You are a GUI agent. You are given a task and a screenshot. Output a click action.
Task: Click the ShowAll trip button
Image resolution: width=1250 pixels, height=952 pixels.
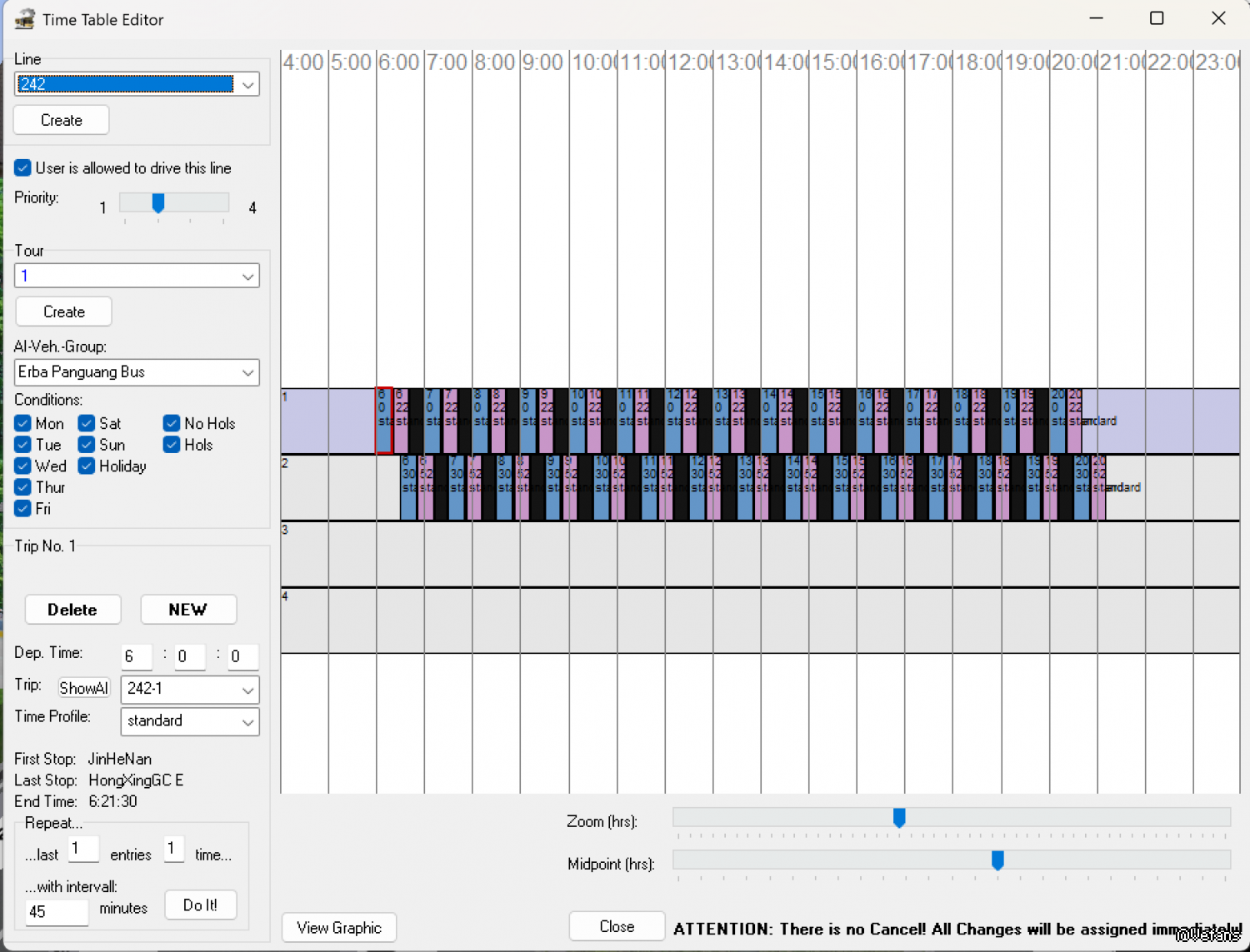(83, 688)
